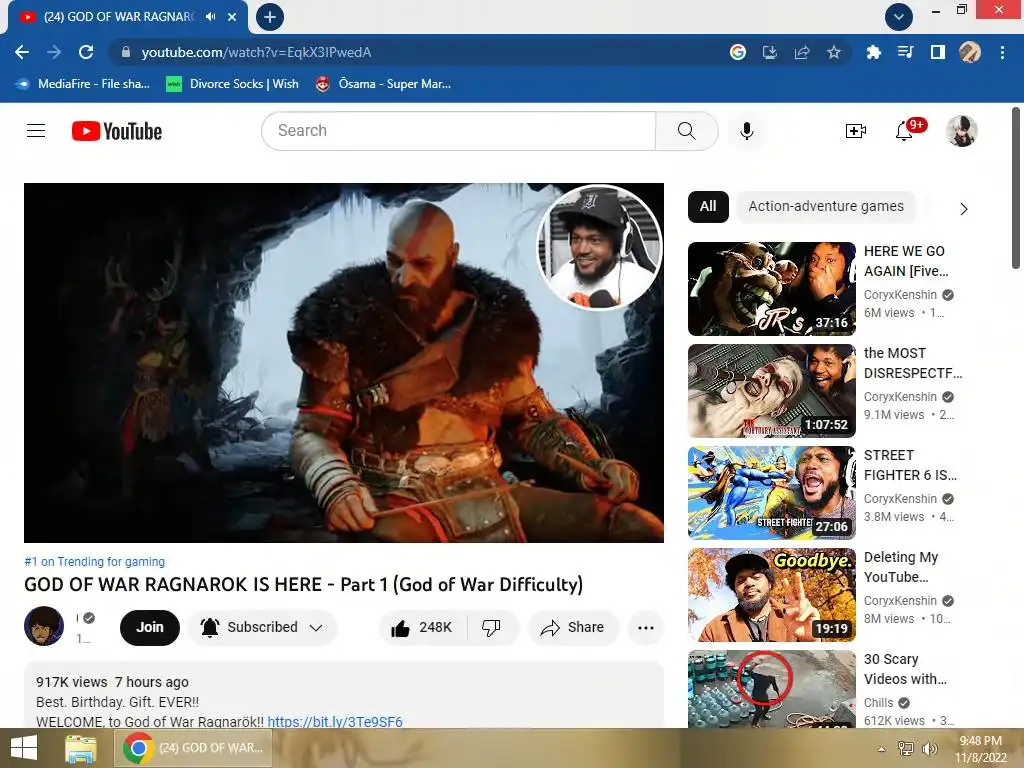Open the Extensions puzzle icon

[x=874, y=52]
